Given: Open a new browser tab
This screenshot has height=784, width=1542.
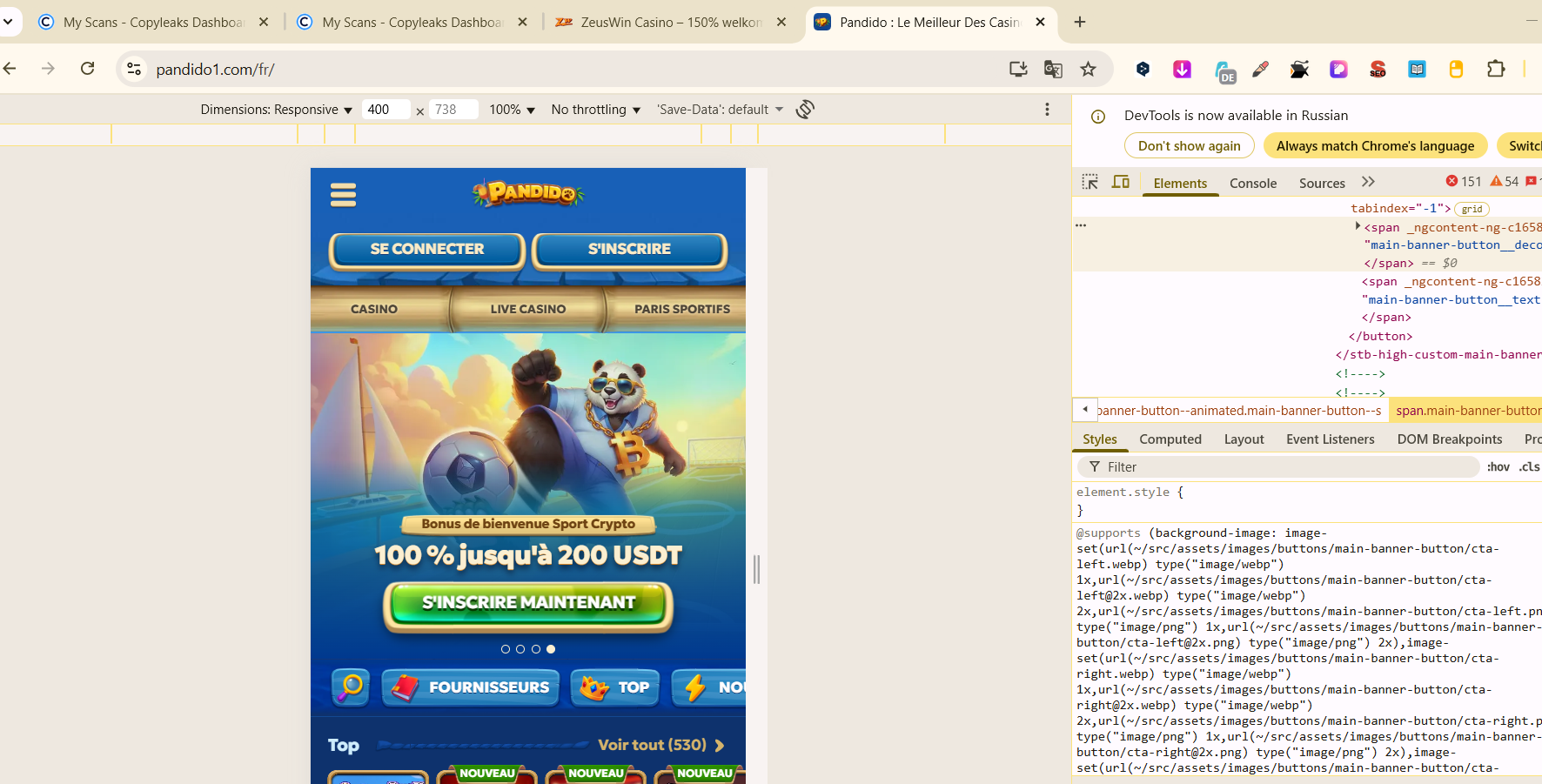Looking at the screenshot, I should 1080,22.
